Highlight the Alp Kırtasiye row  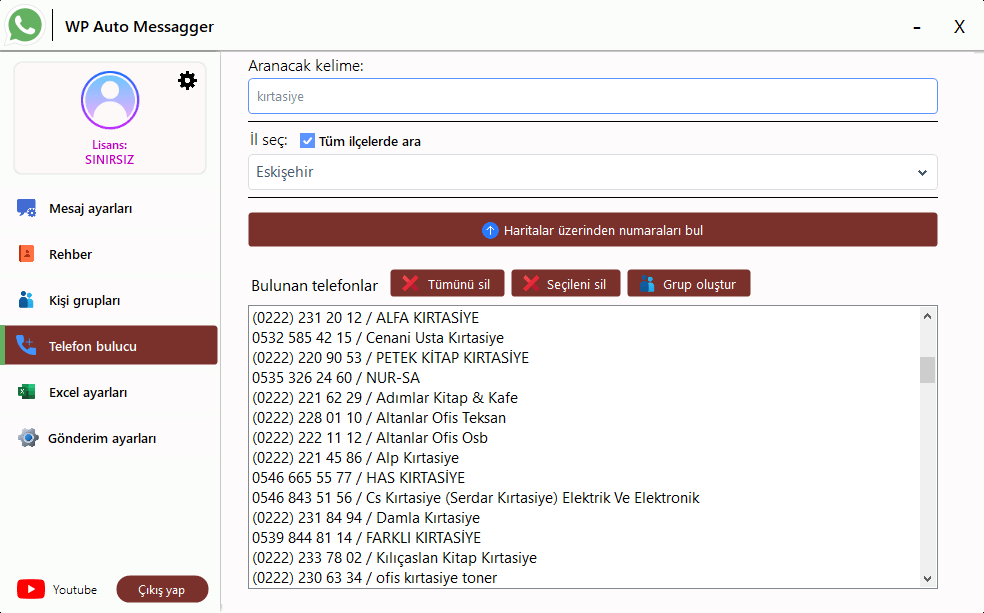(x=584, y=458)
